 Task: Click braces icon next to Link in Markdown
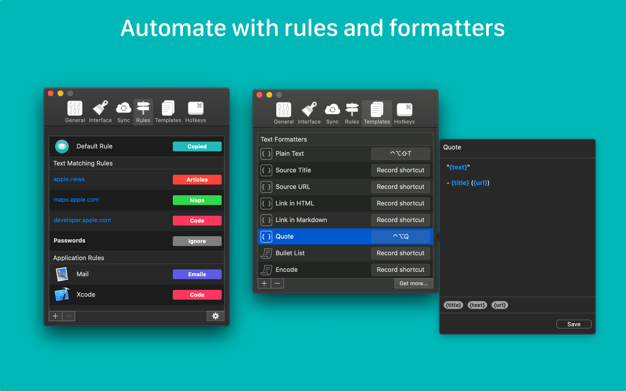(266, 220)
